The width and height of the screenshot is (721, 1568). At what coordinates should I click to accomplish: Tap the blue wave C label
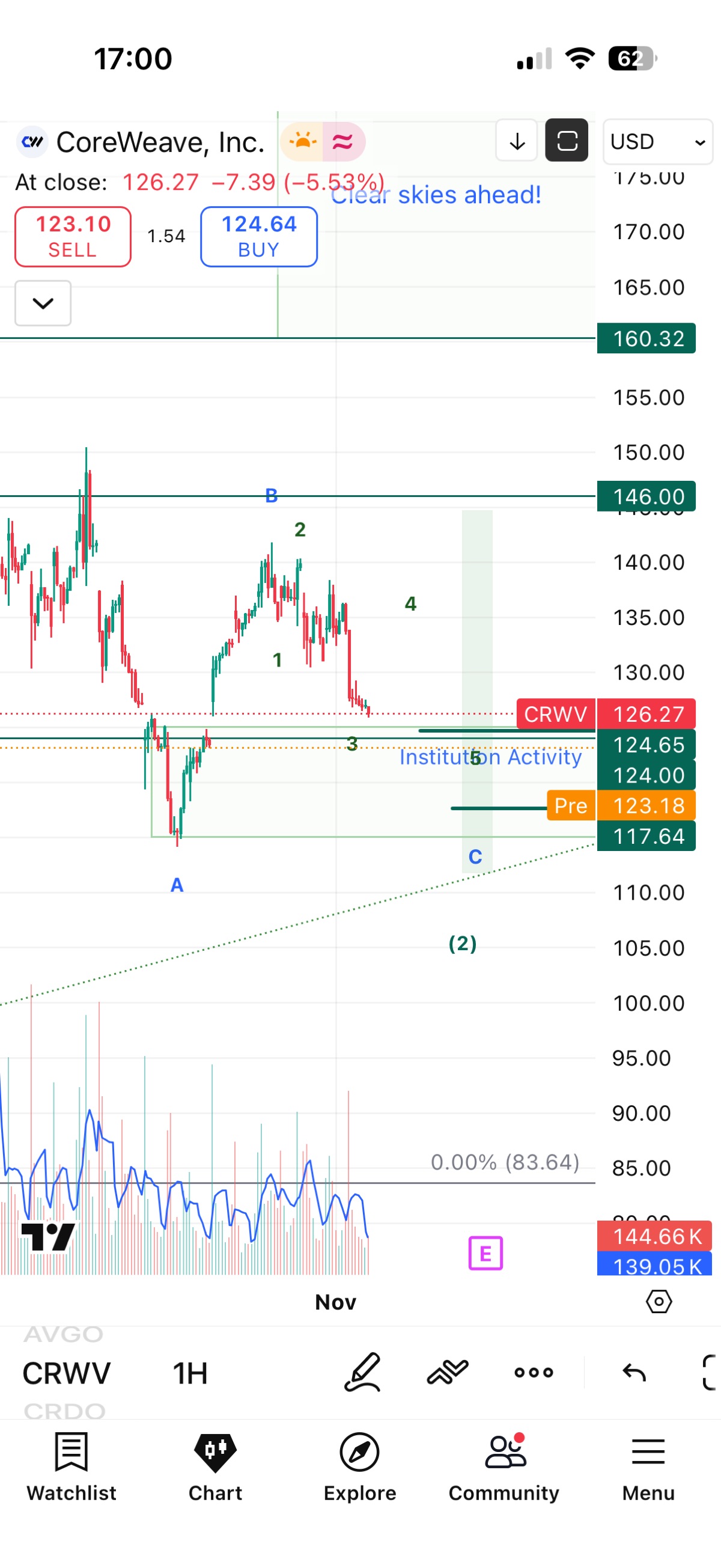[x=475, y=856]
